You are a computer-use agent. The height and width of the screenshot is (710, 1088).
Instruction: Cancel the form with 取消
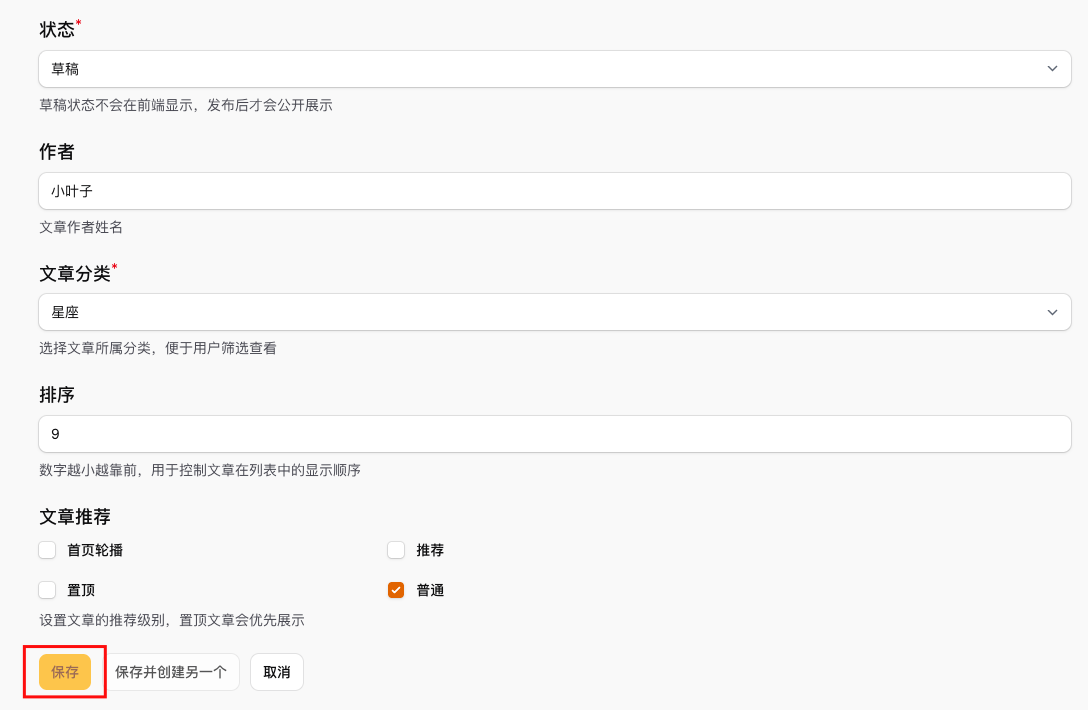point(277,672)
